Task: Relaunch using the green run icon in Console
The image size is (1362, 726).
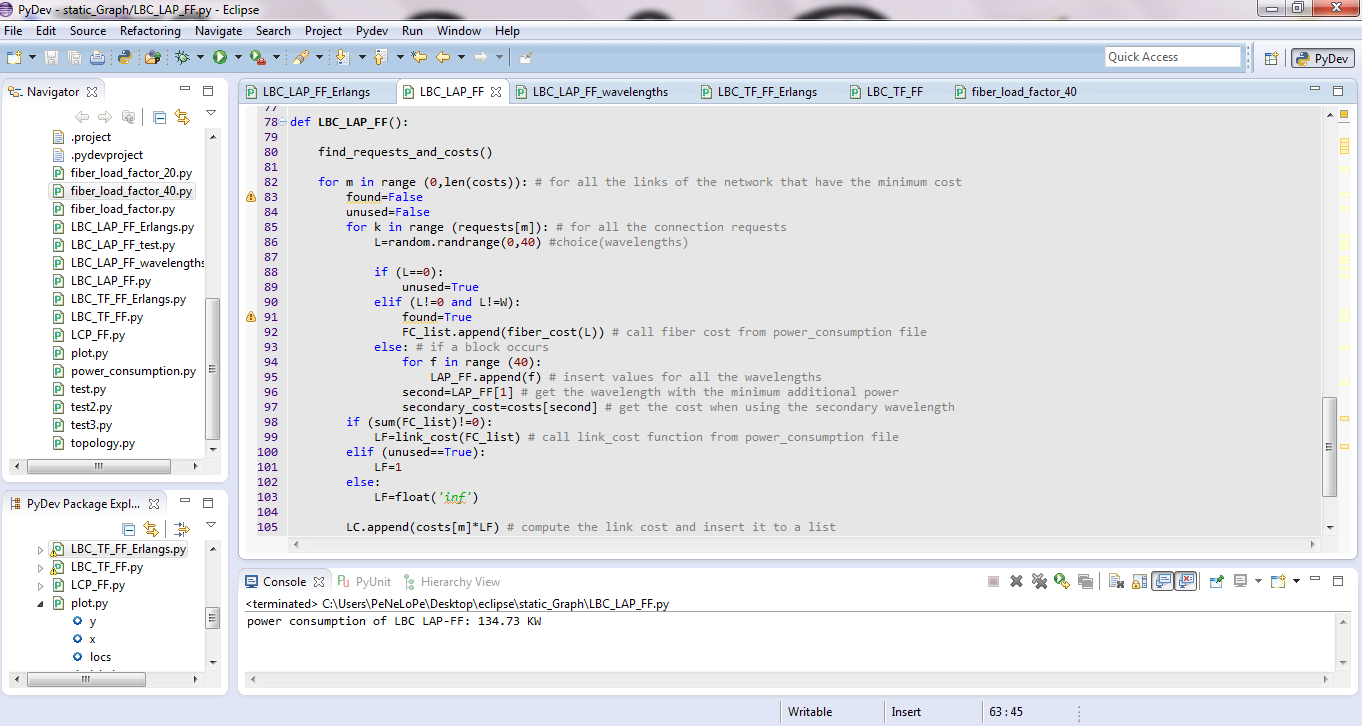Action: pos(1062,581)
